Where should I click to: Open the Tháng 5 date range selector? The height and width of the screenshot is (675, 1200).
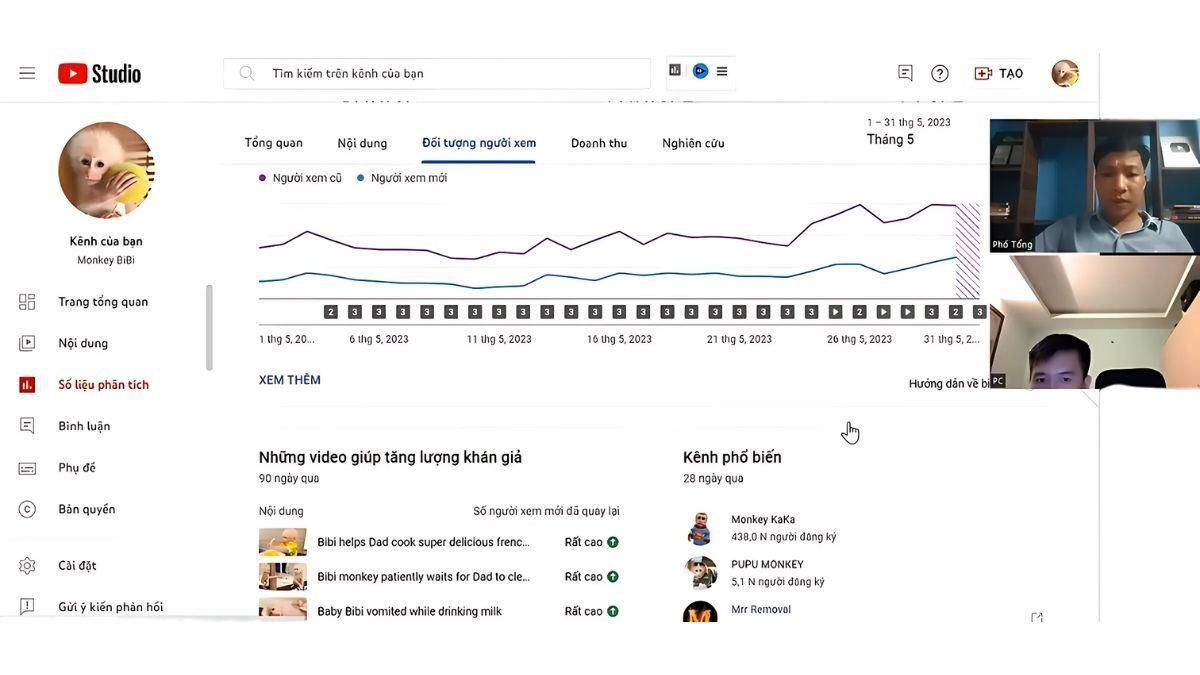(x=891, y=139)
